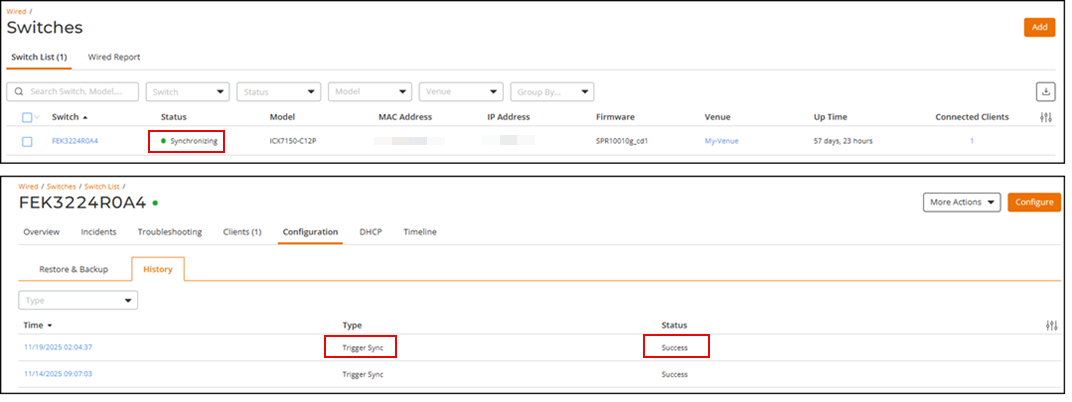Screen dimensions: 1072x402
Task: Select all switches header checkbox
Action: pyautogui.click(x=27, y=118)
